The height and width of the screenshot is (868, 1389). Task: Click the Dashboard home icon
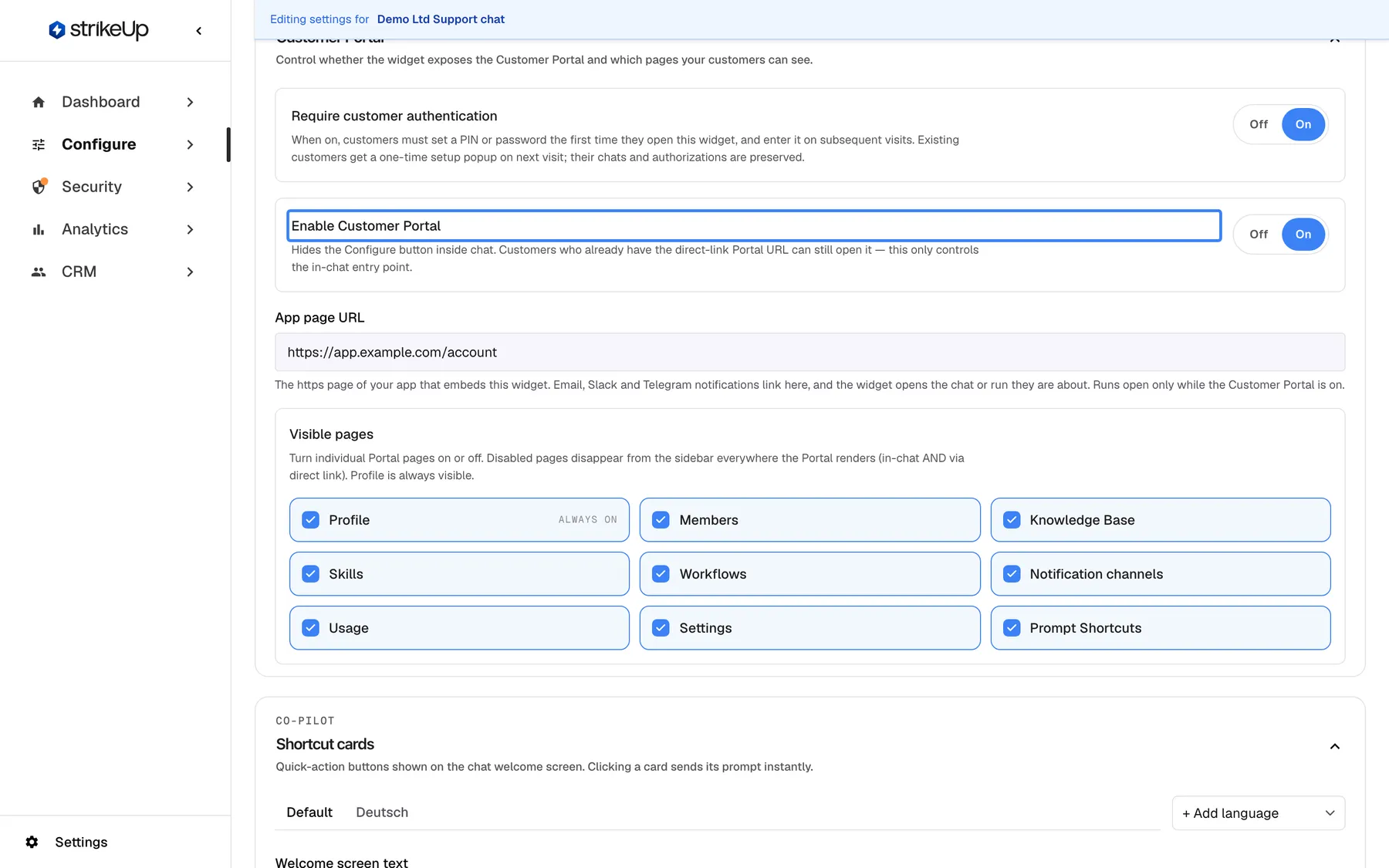click(x=39, y=102)
